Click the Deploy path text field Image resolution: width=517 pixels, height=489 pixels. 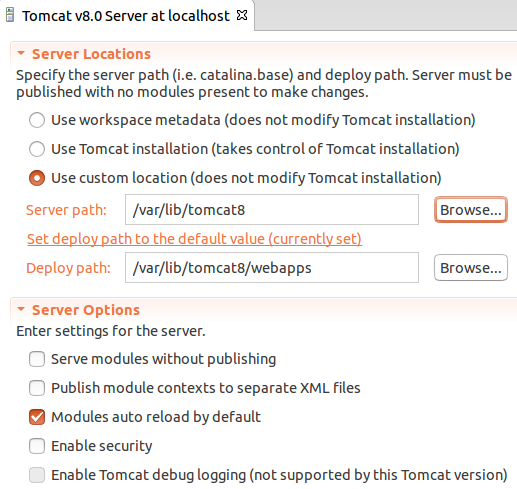[x=272, y=268]
